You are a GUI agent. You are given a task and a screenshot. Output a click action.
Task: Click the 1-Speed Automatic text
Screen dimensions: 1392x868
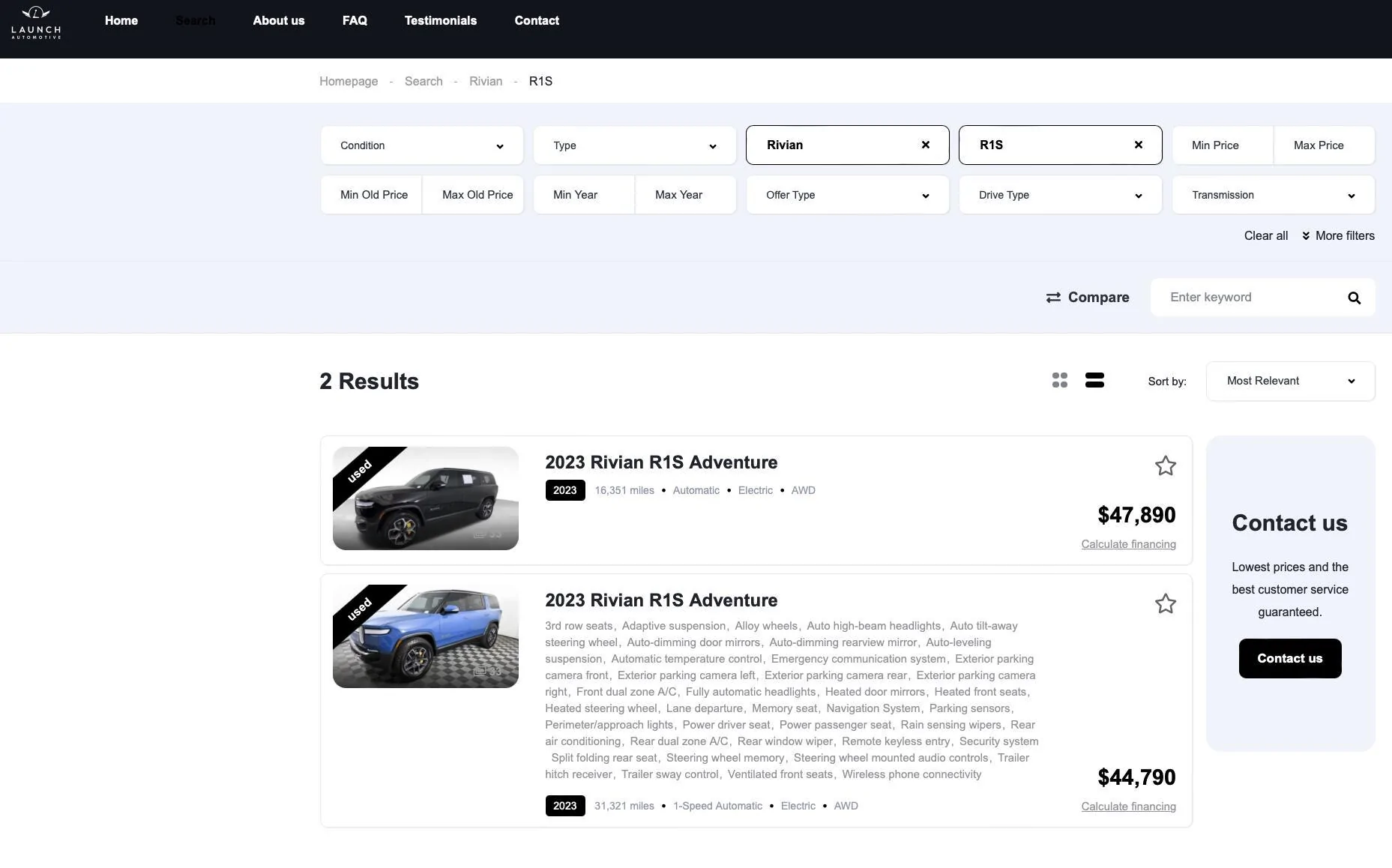[x=717, y=807]
